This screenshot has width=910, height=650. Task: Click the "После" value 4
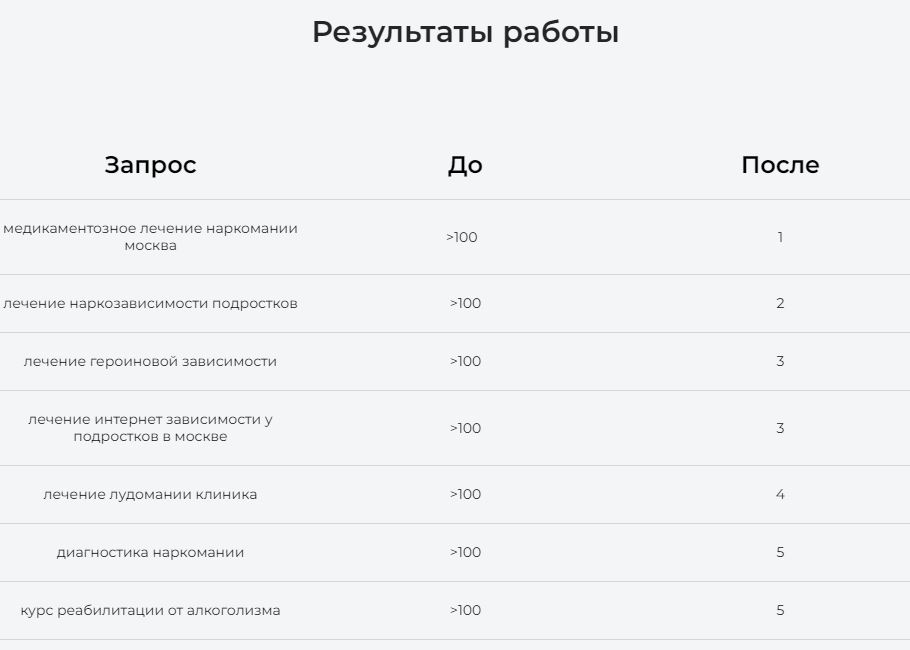point(780,494)
